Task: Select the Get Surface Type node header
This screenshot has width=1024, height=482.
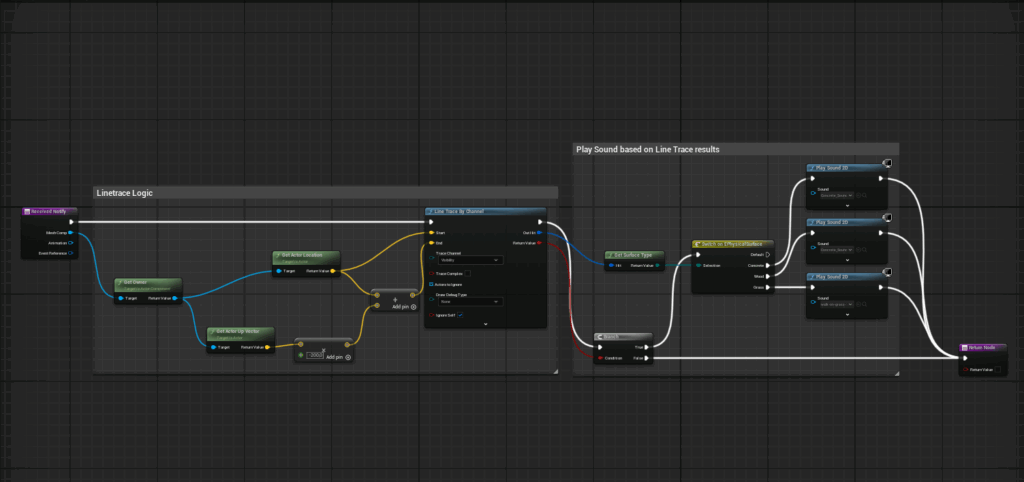Action: click(x=632, y=255)
